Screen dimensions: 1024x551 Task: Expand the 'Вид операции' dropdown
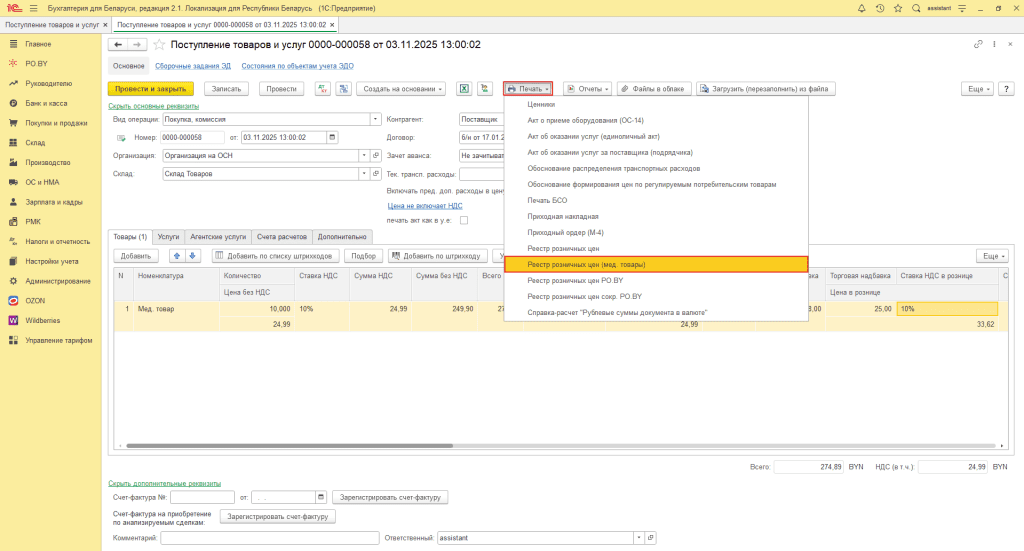pos(363,119)
